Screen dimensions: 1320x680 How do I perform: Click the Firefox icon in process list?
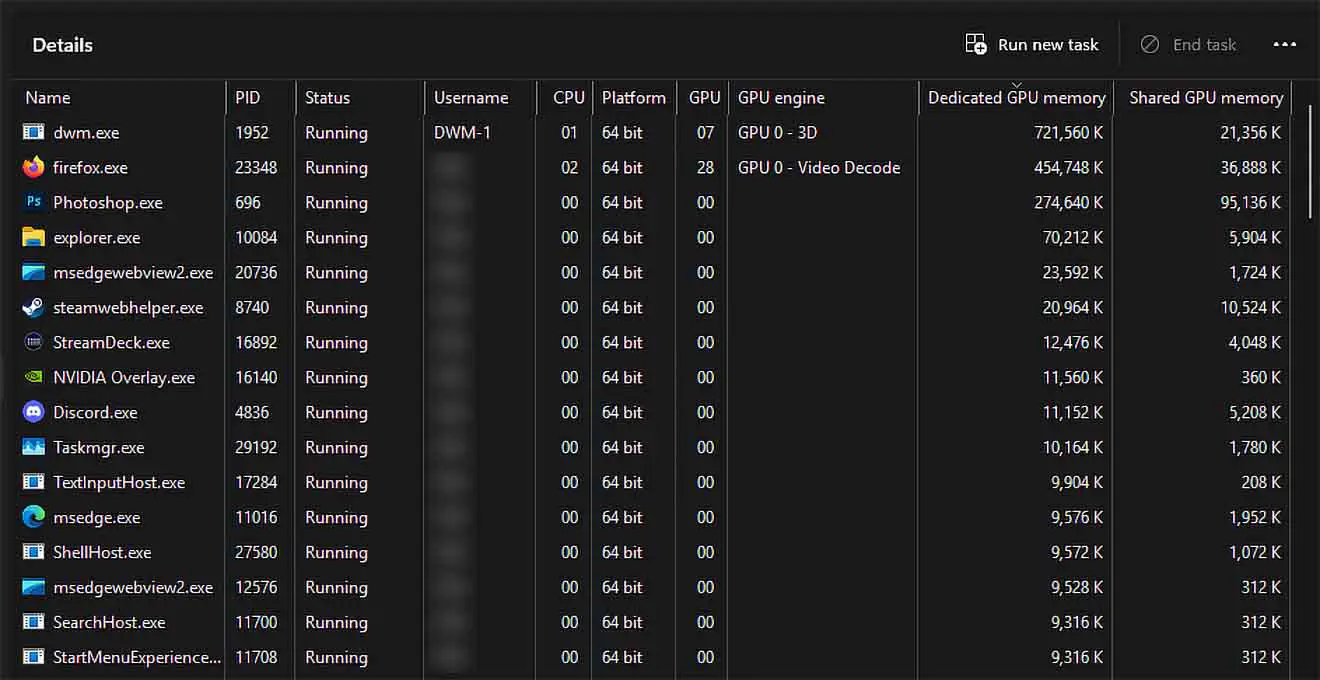tap(34, 167)
